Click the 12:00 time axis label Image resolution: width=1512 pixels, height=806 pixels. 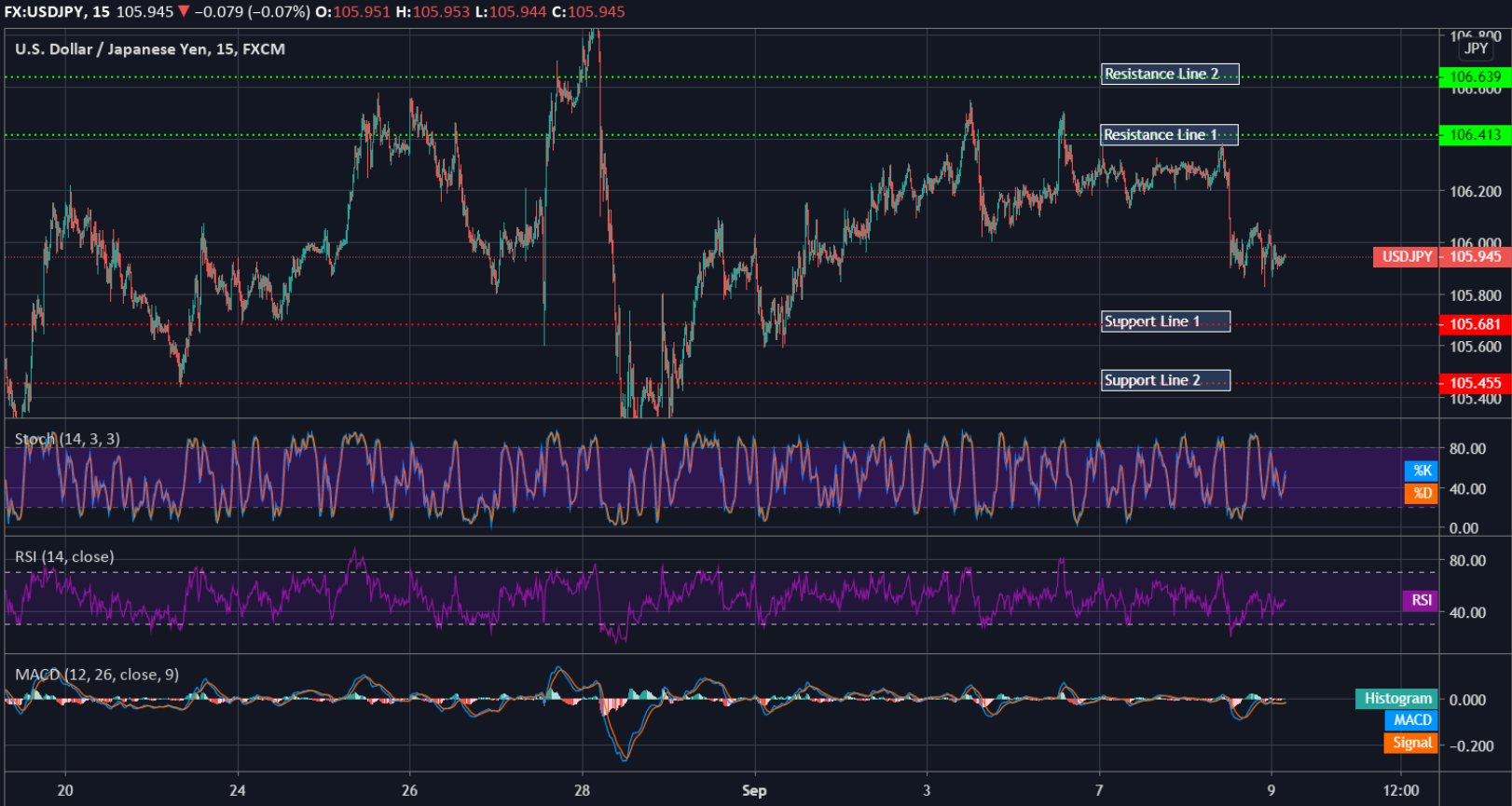click(x=1401, y=790)
